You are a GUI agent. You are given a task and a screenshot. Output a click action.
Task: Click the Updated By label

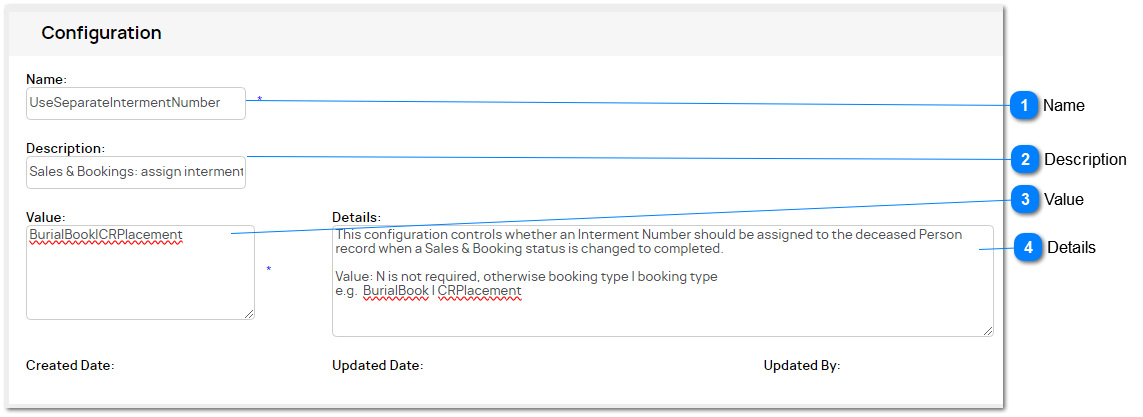pos(802,365)
